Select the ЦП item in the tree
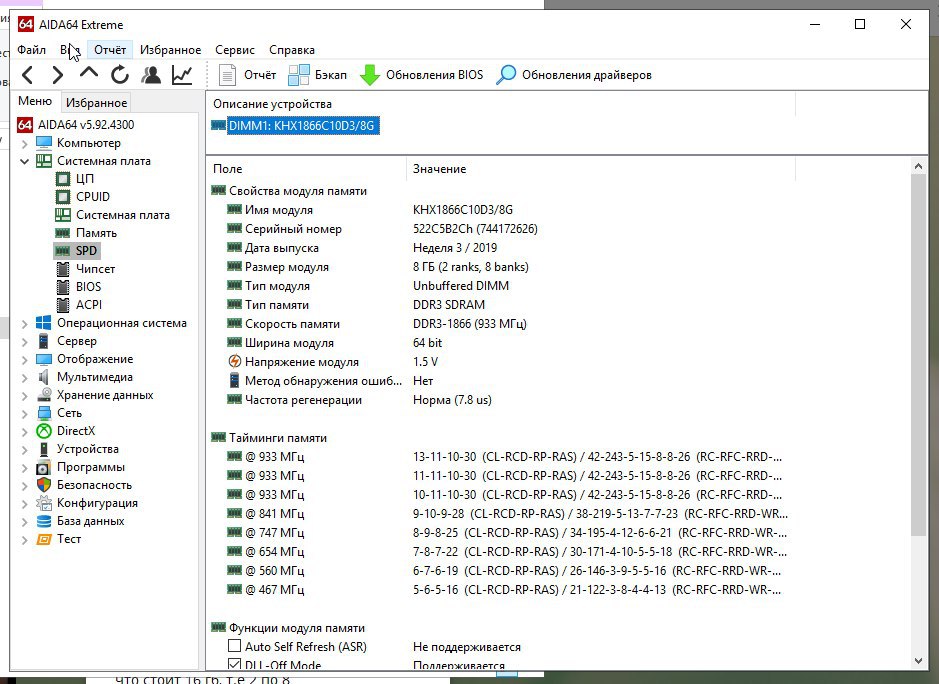The image size is (939, 684). [84, 178]
